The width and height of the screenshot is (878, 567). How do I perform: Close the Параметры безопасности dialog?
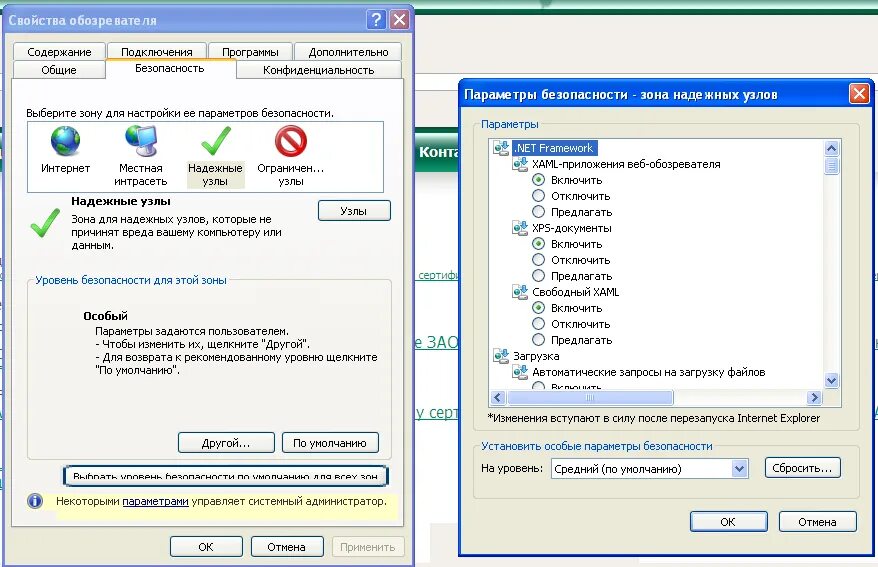(x=859, y=93)
